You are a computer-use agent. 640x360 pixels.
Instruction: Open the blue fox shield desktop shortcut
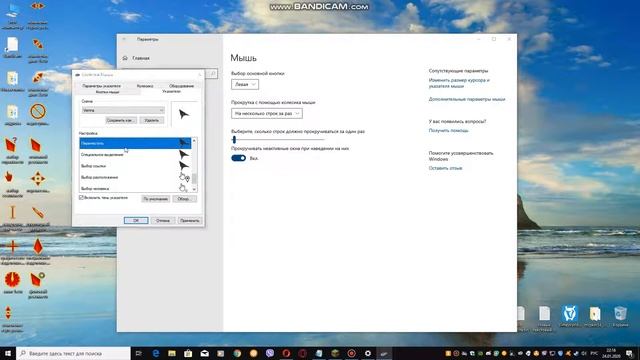coord(569,316)
